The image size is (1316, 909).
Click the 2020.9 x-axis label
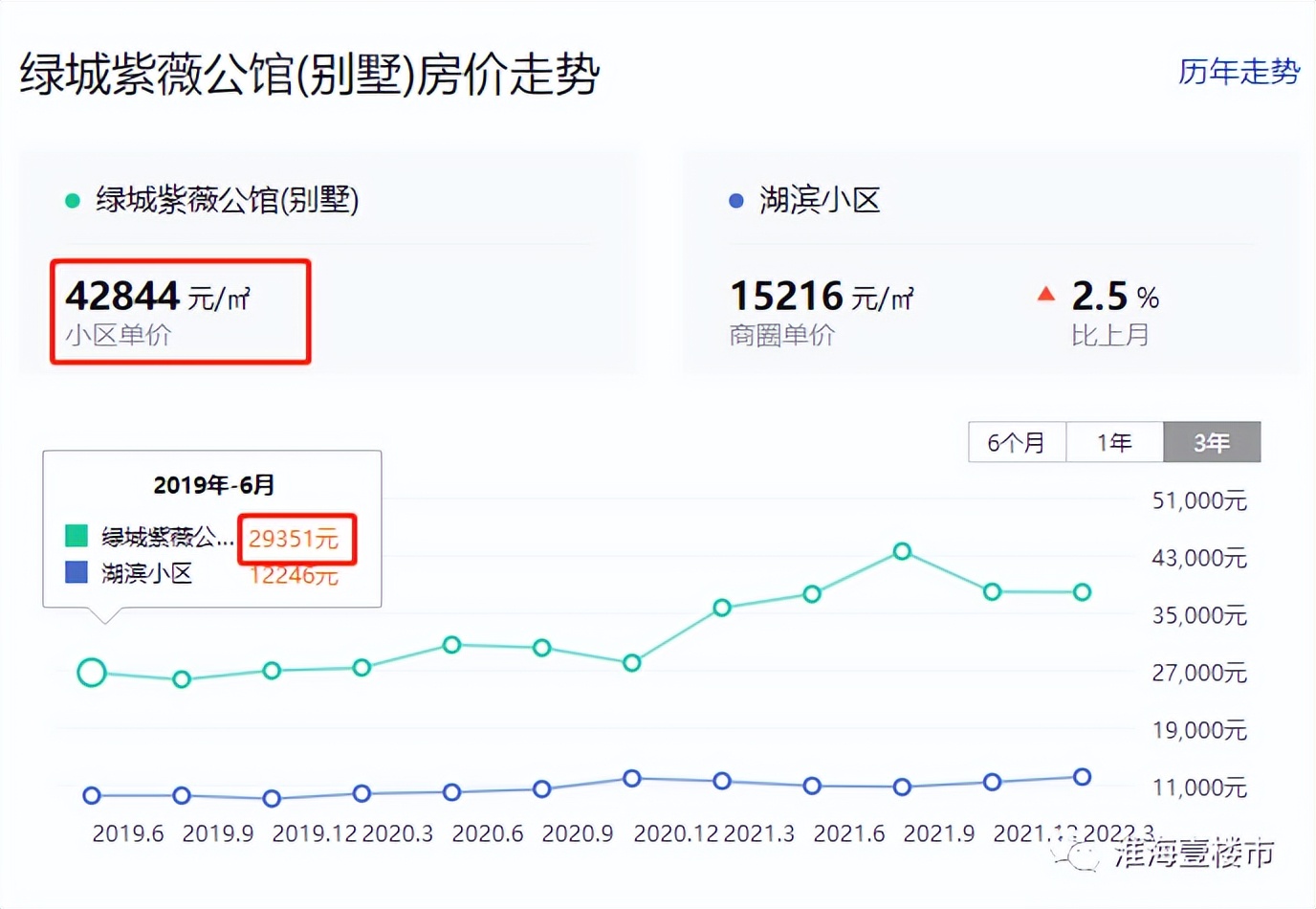tap(578, 833)
